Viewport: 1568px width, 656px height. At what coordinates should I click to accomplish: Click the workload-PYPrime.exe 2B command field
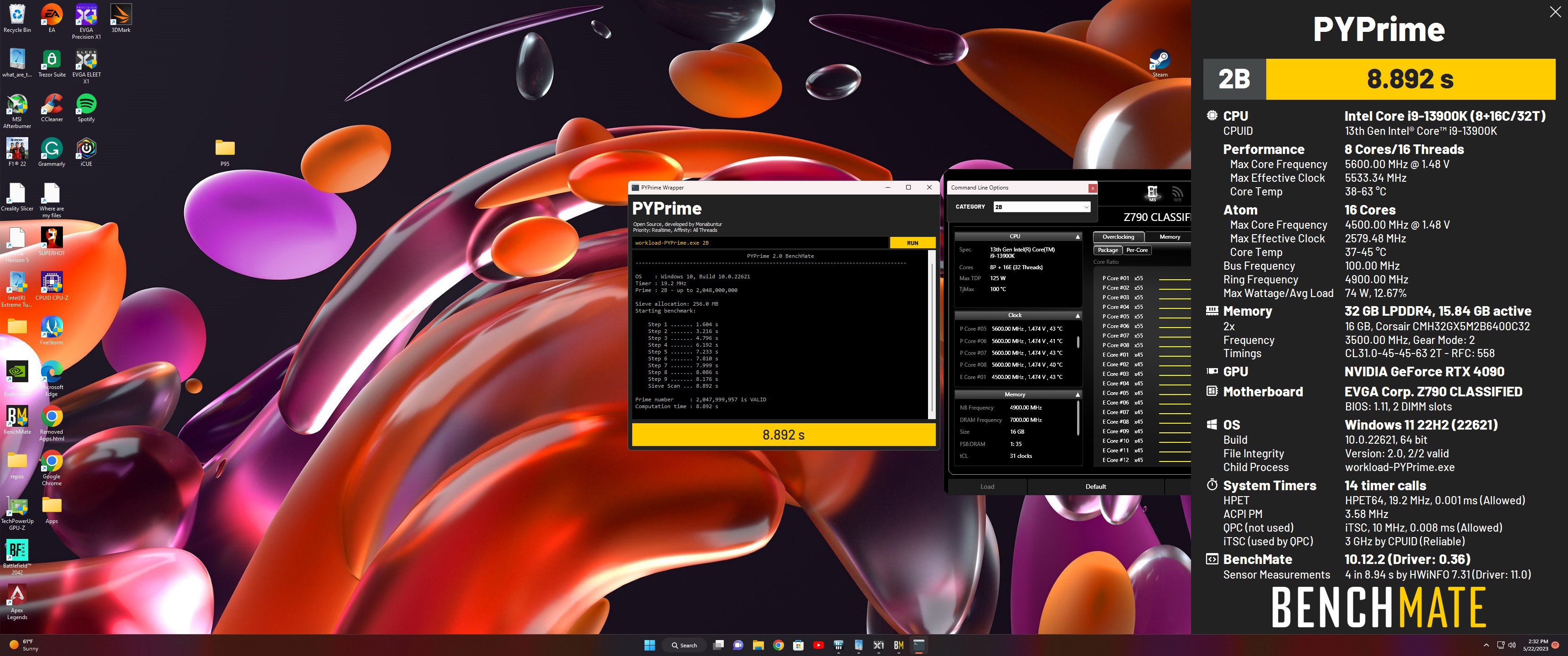[760, 243]
